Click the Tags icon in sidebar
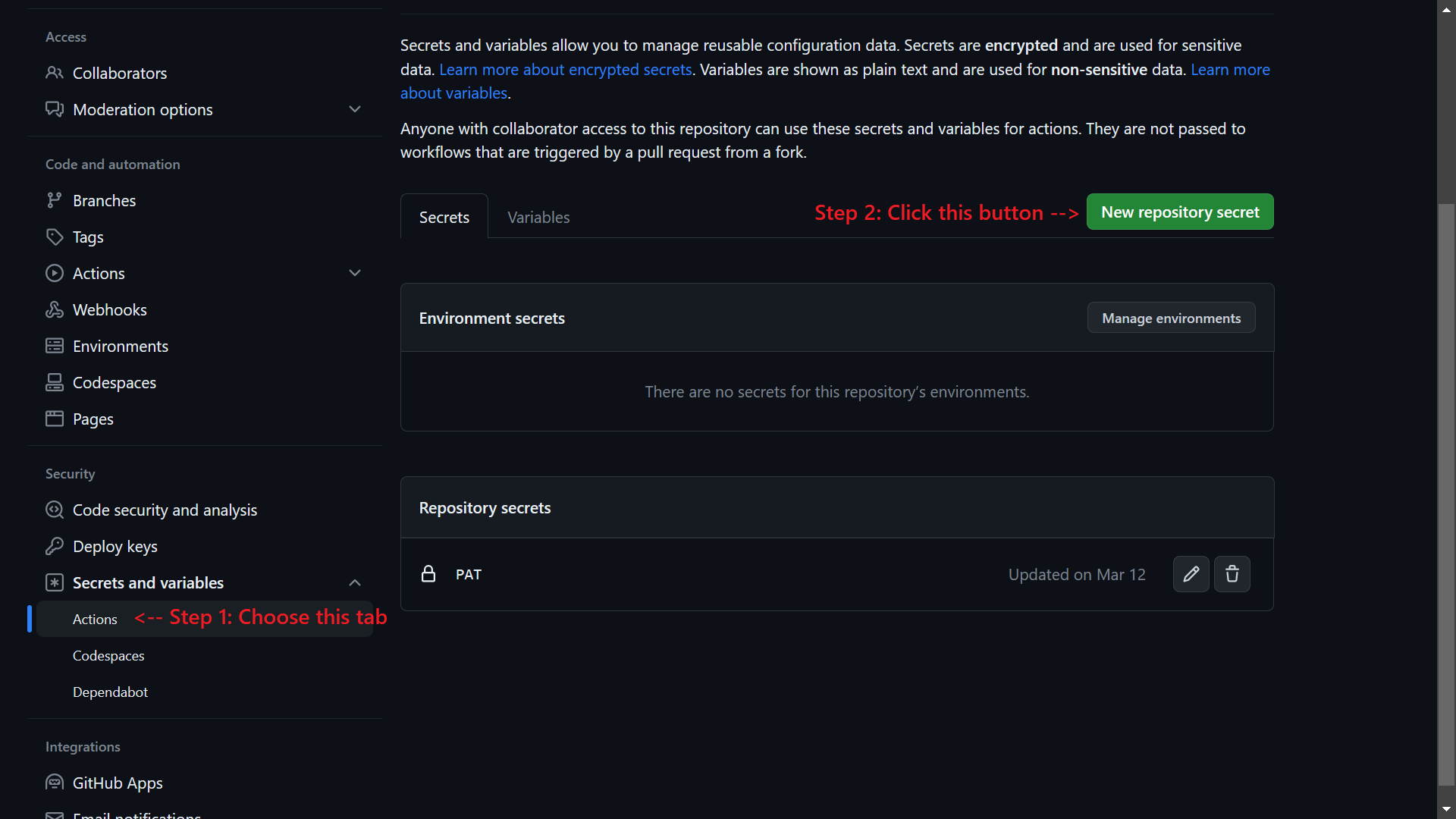 [55, 237]
